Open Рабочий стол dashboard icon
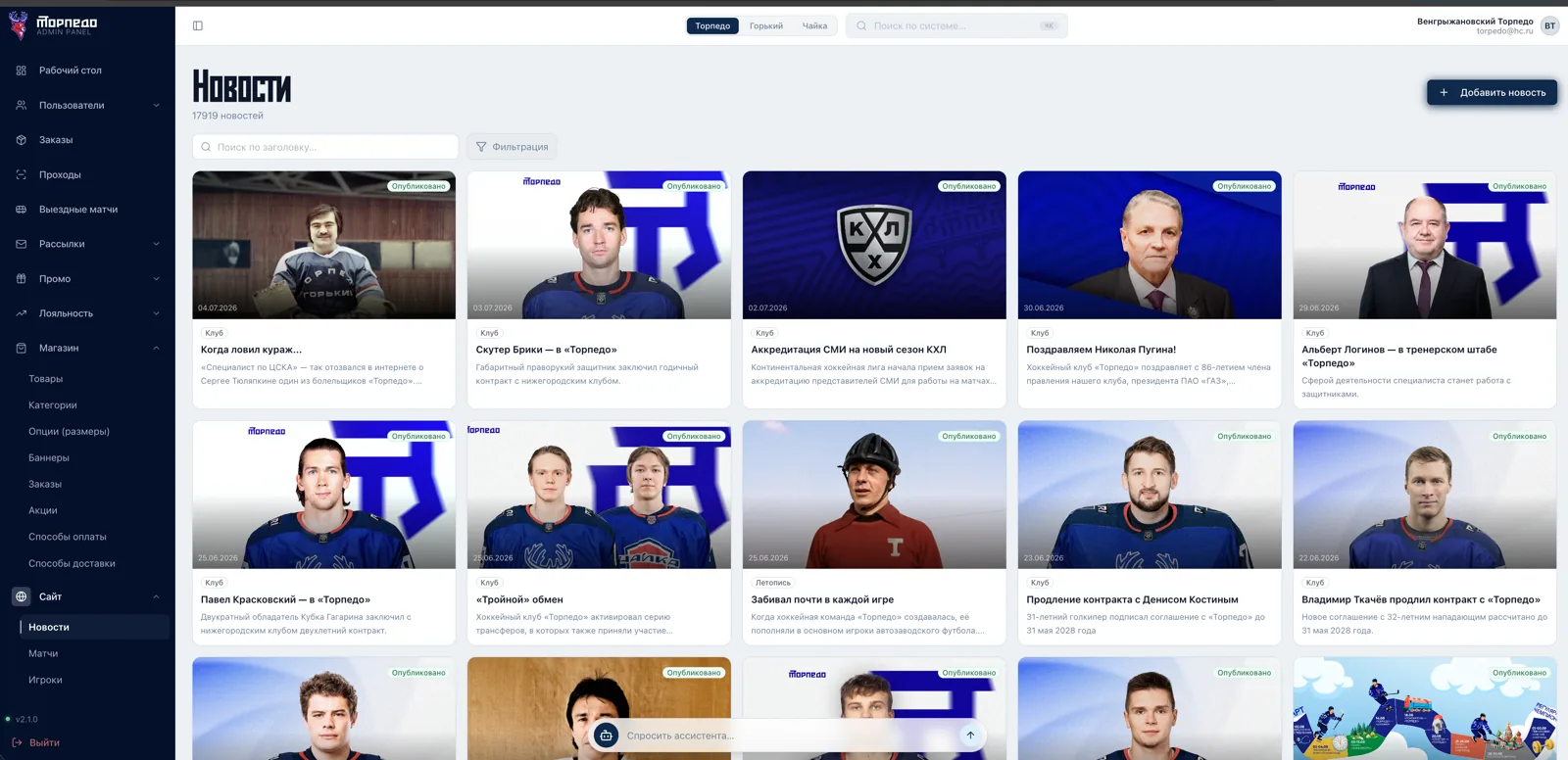This screenshot has width=1568, height=760. tap(22, 71)
